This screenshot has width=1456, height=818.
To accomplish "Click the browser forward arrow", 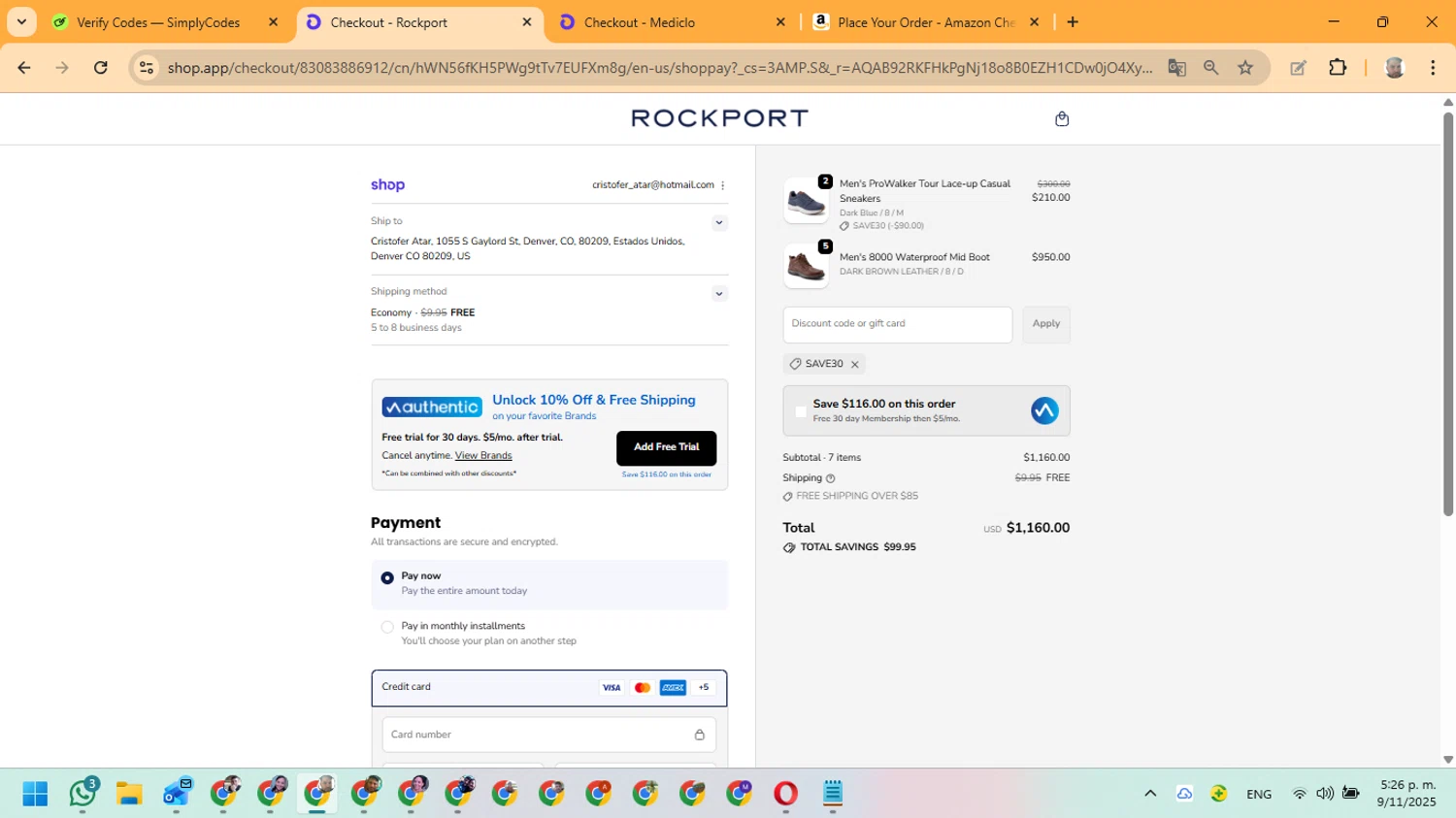I will pos(62,67).
